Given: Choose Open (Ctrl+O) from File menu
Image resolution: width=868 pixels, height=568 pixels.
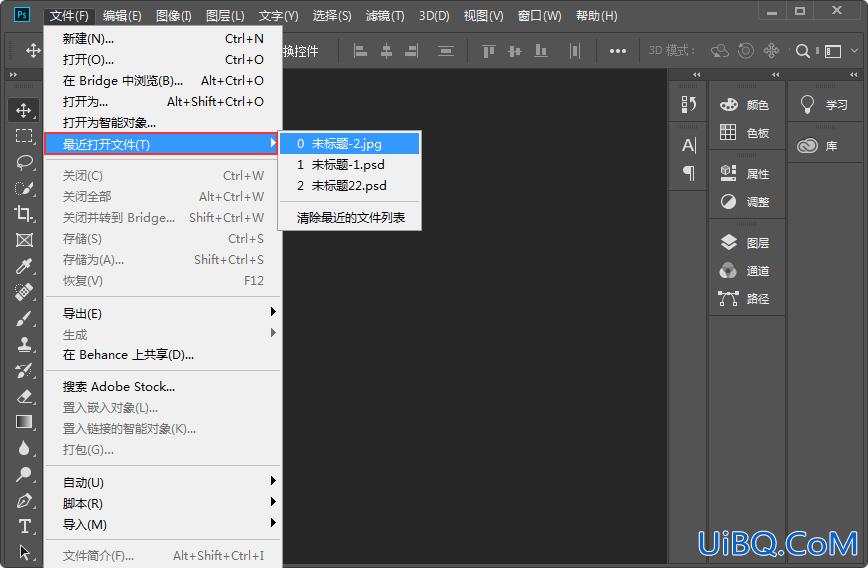Looking at the screenshot, I should pyautogui.click(x=163, y=60).
